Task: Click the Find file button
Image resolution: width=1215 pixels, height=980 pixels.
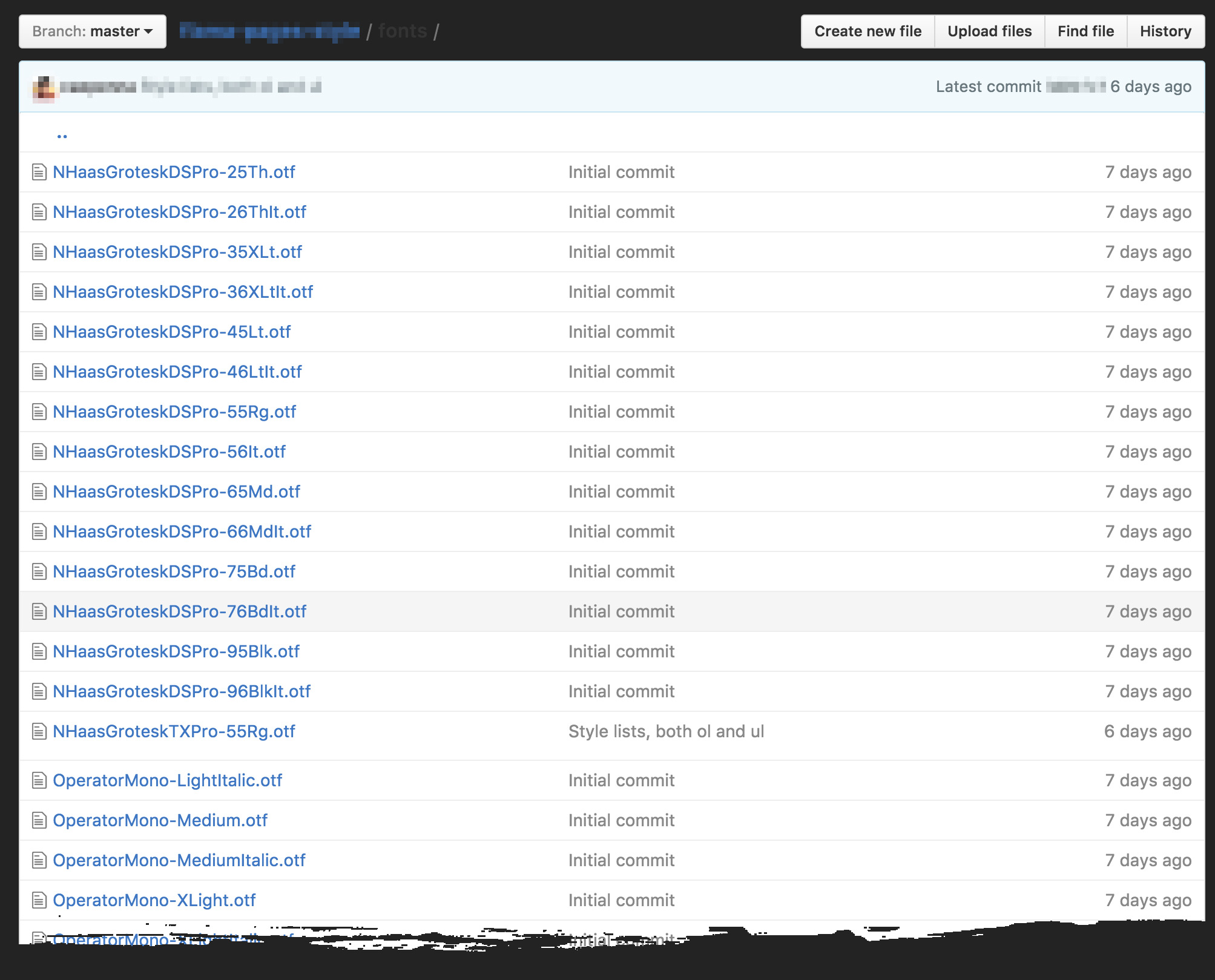Action: pos(1085,31)
